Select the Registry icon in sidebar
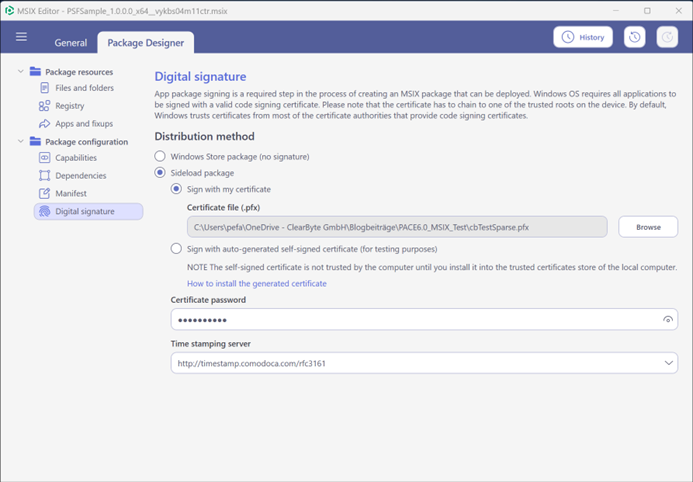The image size is (693, 482). 44,106
